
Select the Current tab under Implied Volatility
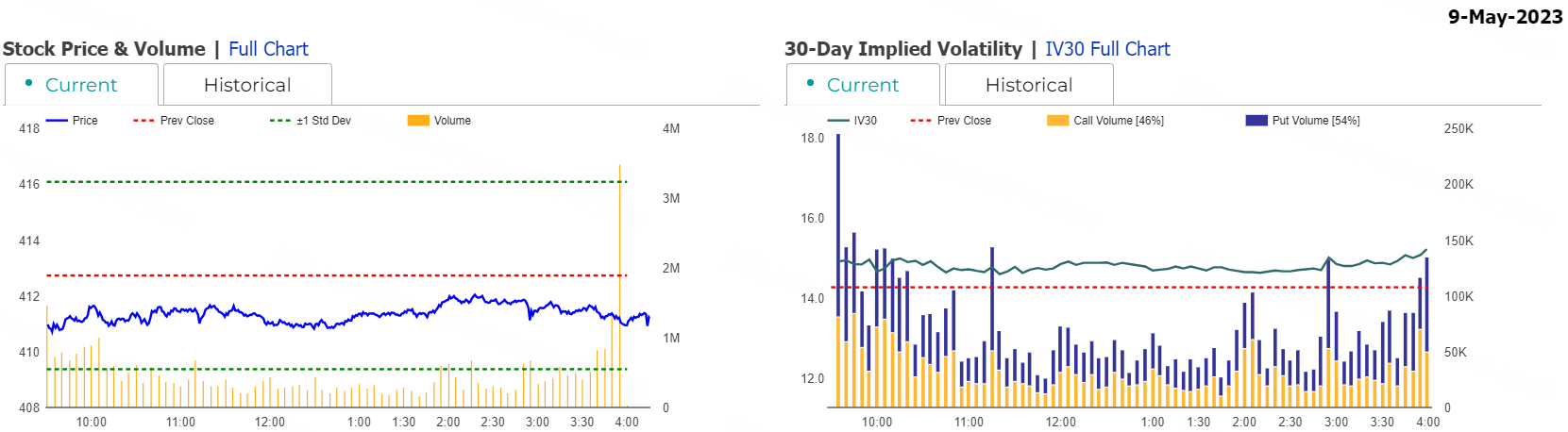pyautogui.click(x=863, y=85)
